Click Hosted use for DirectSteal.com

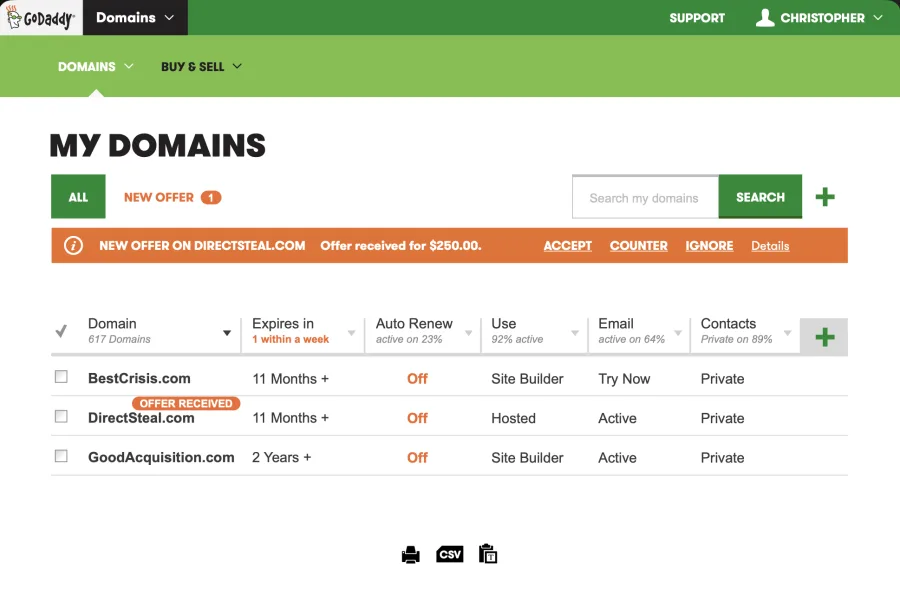[513, 418]
